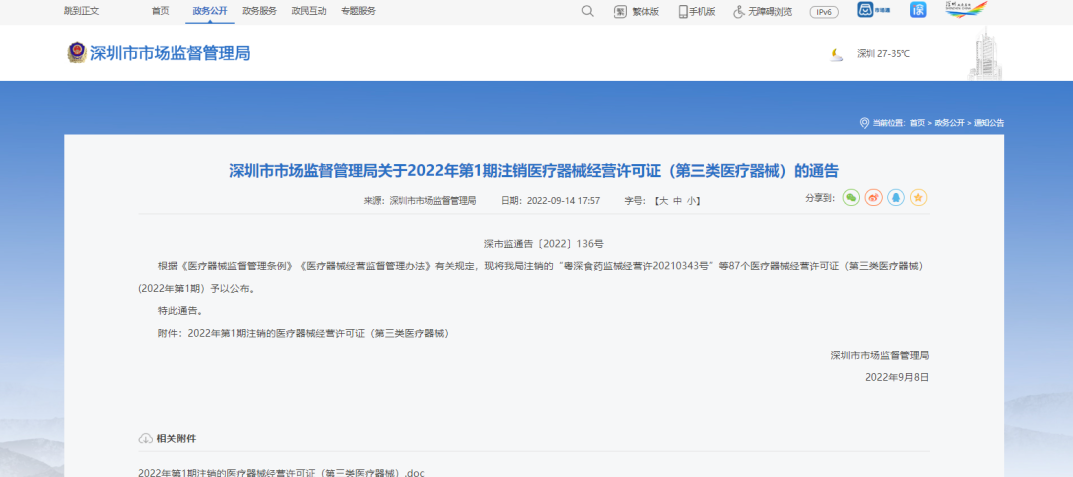Enable accessible browsing (无障碍浏览)
The height and width of the screenshot is (477, 1073).
click(762, 11)
